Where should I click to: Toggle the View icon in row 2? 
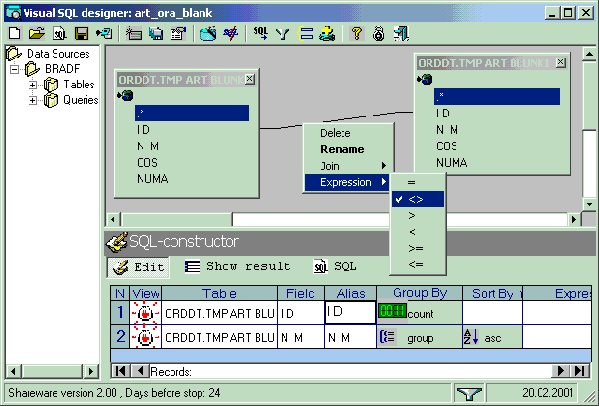coord(145,337)
